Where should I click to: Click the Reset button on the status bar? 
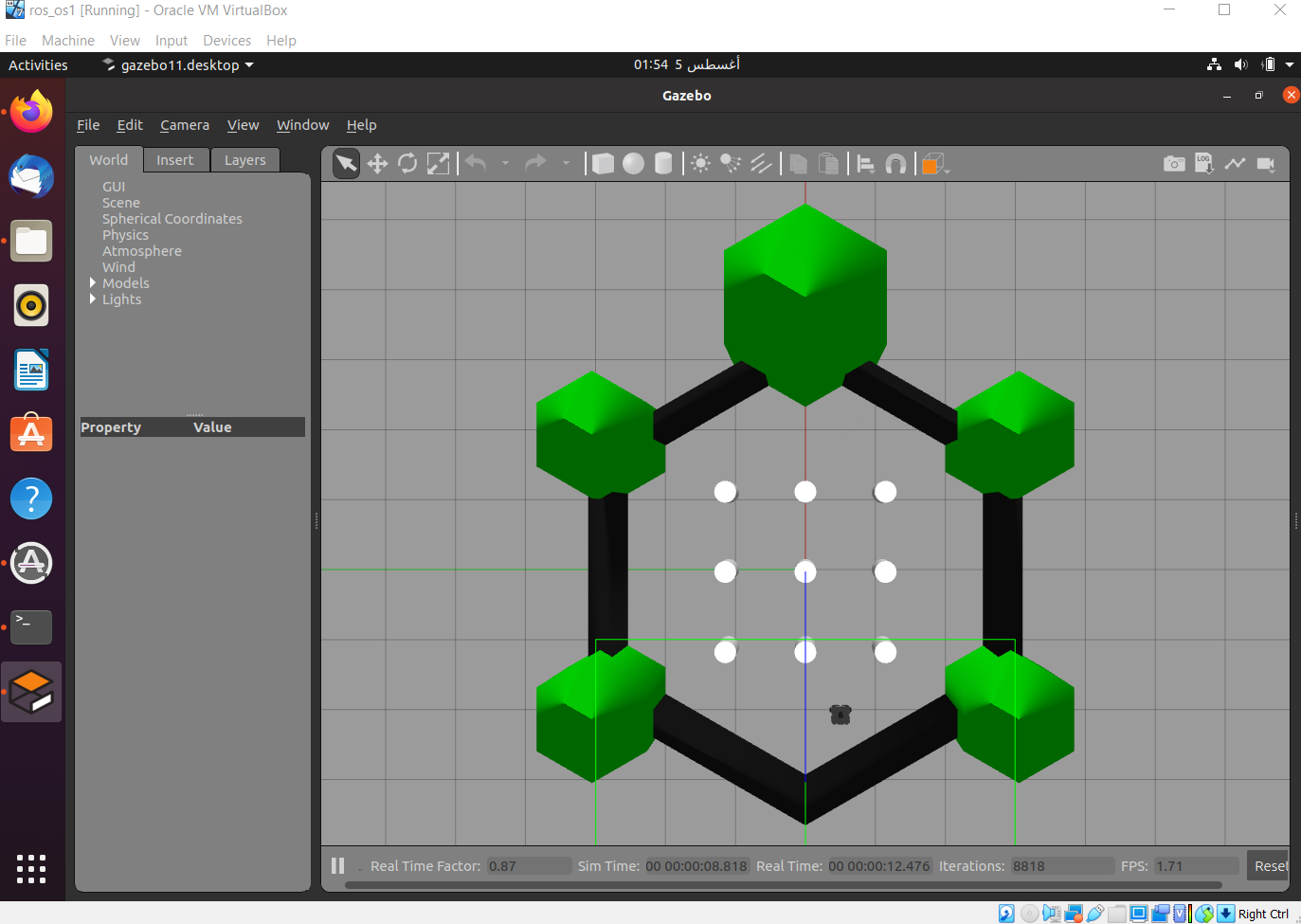(1272, 865)
